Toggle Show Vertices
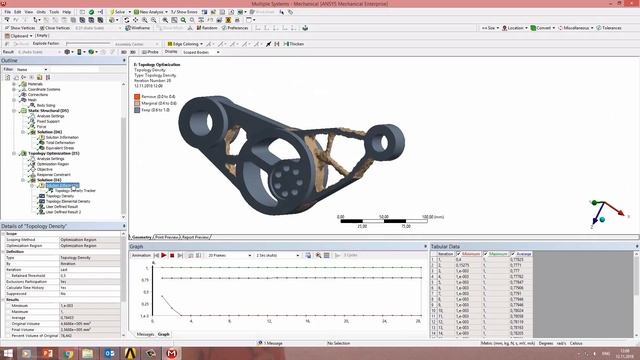 20,28
